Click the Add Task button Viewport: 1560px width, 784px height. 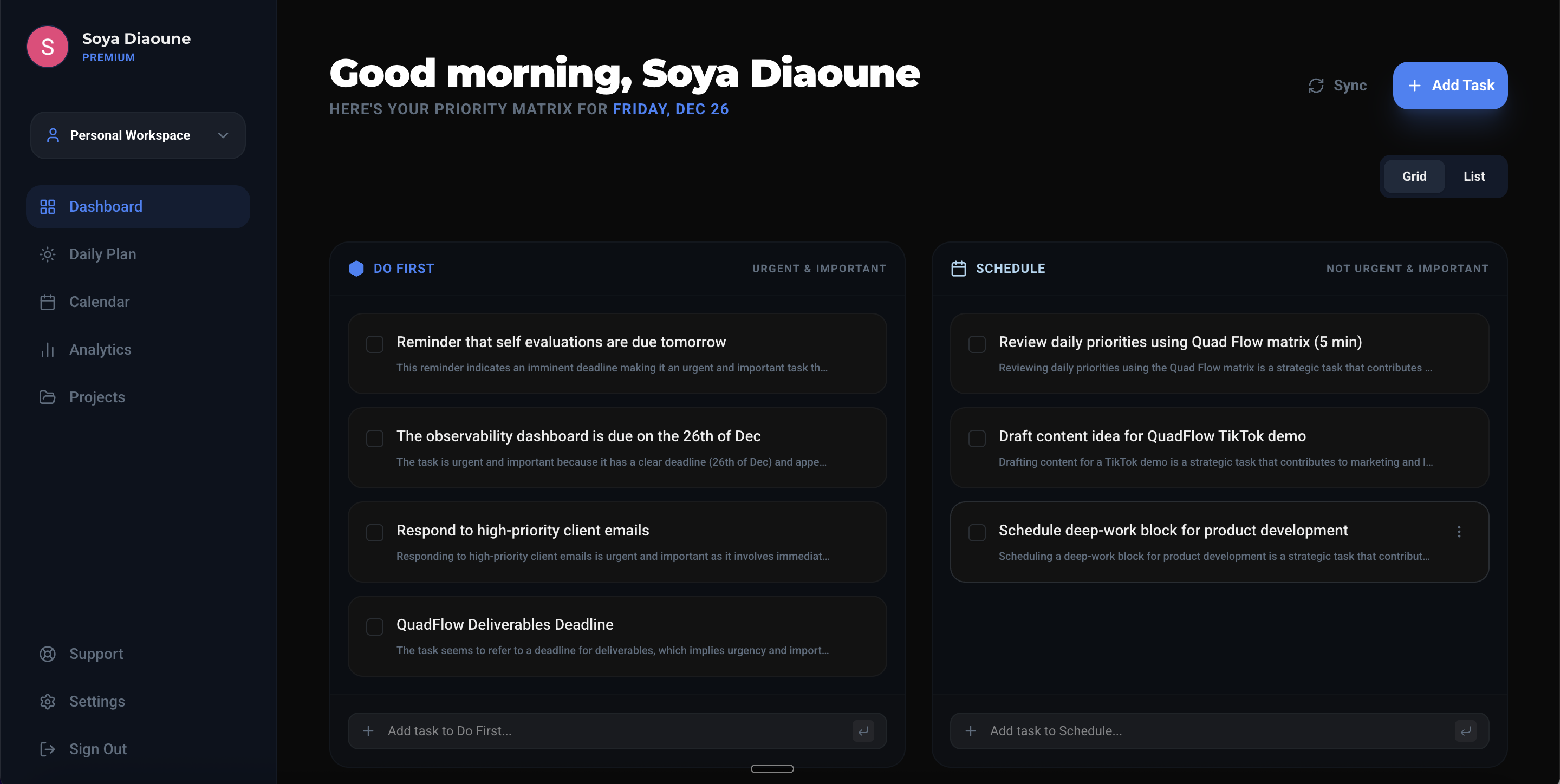pyautogui.click(x=1450, y=86)
